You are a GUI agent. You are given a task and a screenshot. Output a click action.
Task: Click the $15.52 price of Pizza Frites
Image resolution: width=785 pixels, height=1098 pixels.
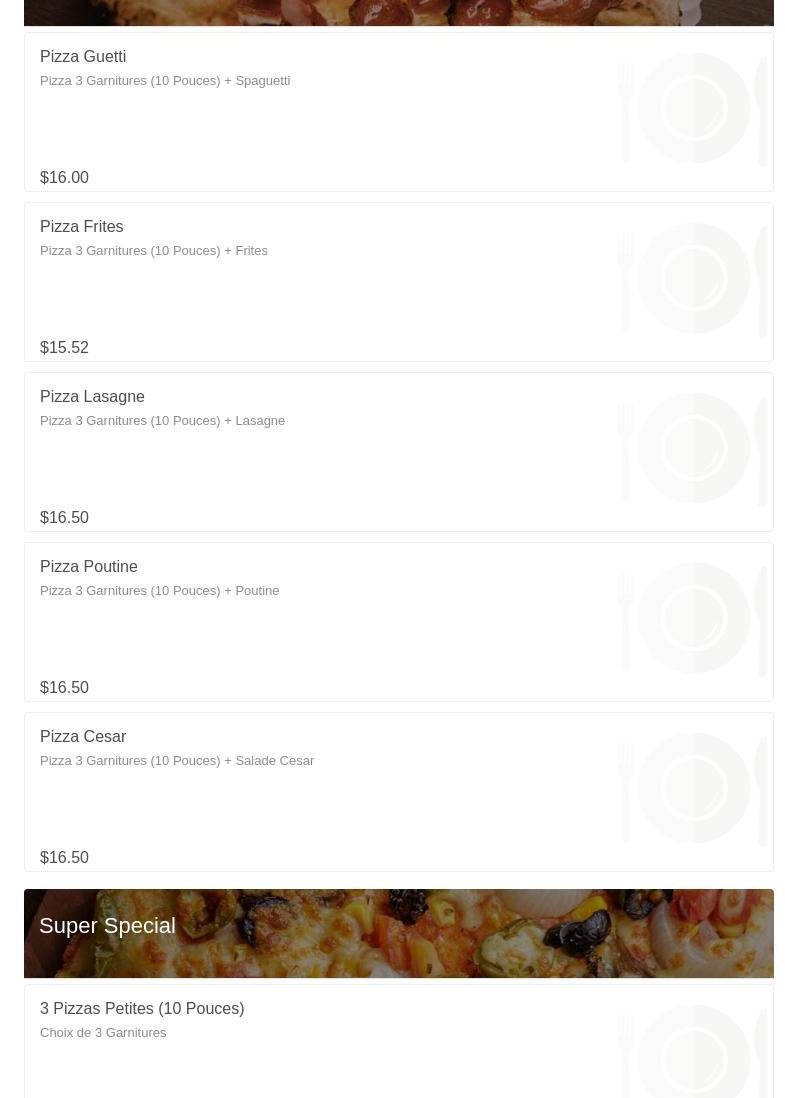64,348
